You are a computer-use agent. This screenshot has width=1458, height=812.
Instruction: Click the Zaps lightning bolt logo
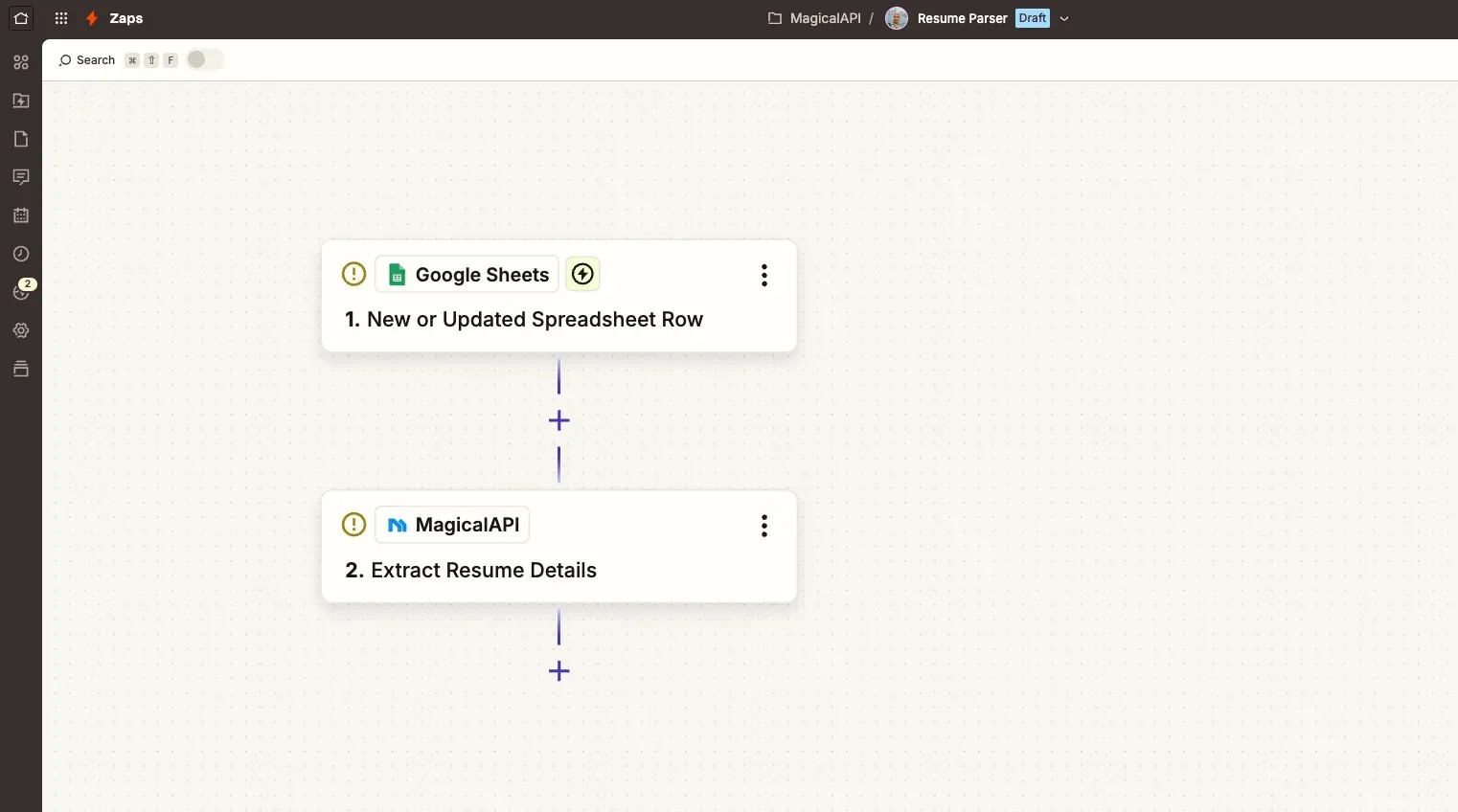coord(92,18)
